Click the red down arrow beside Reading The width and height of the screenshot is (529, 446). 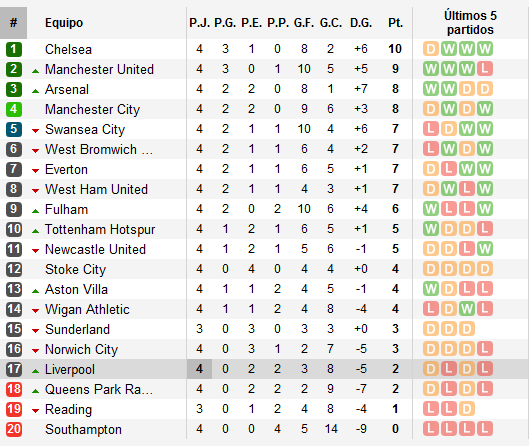pos(35,411)
